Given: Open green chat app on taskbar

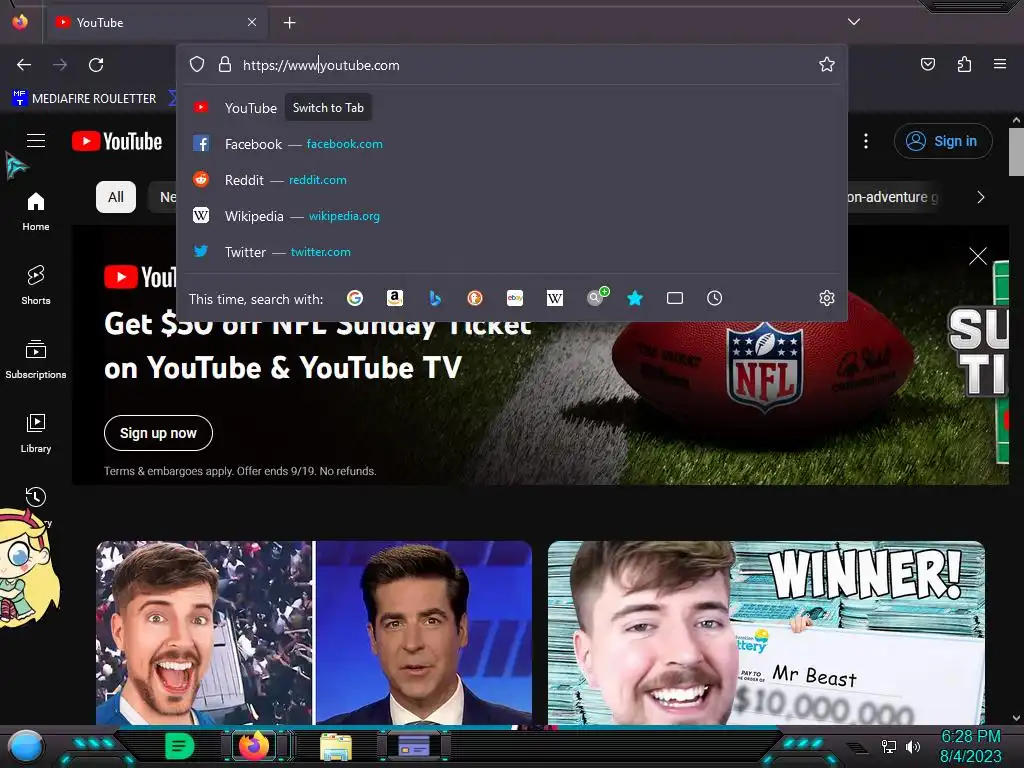Looking at the screenshot, I should coord(180,746).
